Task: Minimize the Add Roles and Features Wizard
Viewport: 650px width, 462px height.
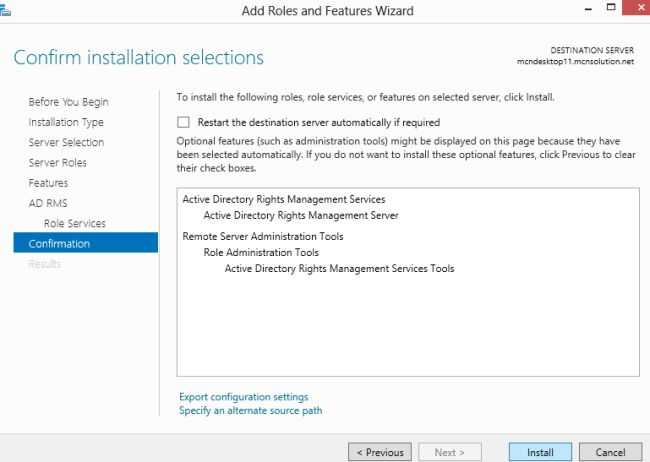Action: [581, 9]
